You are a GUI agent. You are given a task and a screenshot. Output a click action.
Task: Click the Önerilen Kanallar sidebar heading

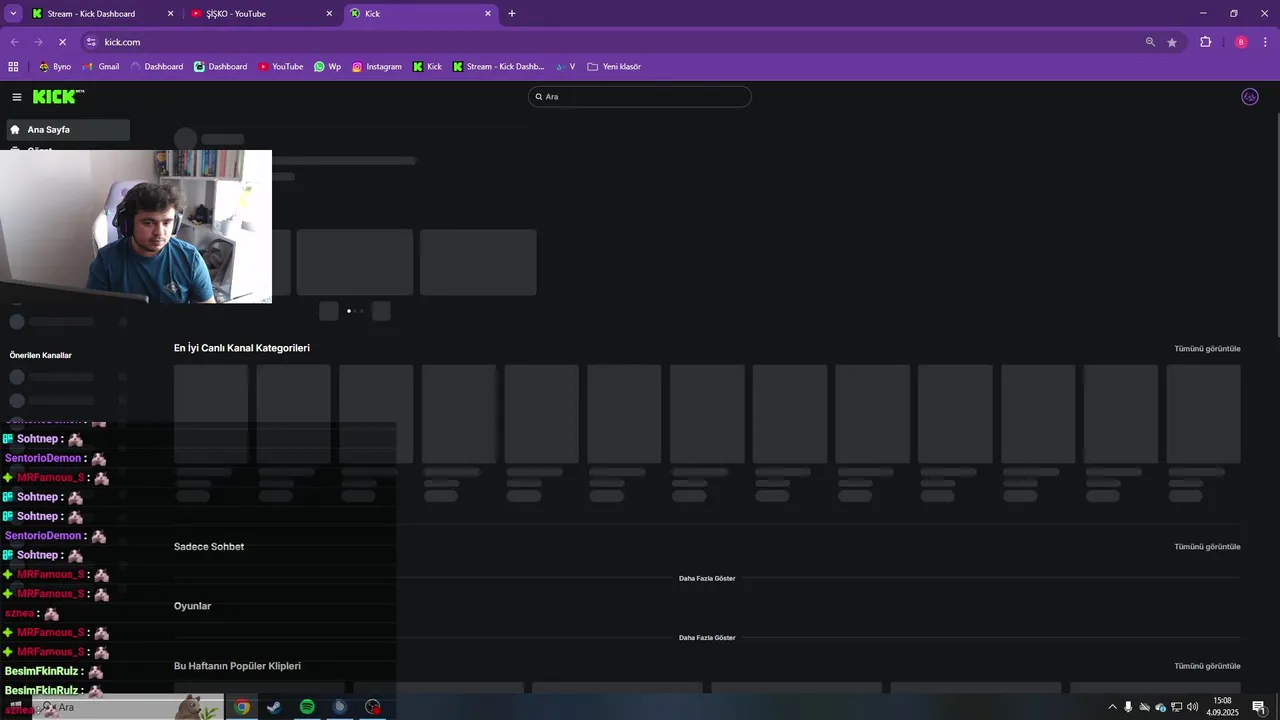click(x=41, y=355)
